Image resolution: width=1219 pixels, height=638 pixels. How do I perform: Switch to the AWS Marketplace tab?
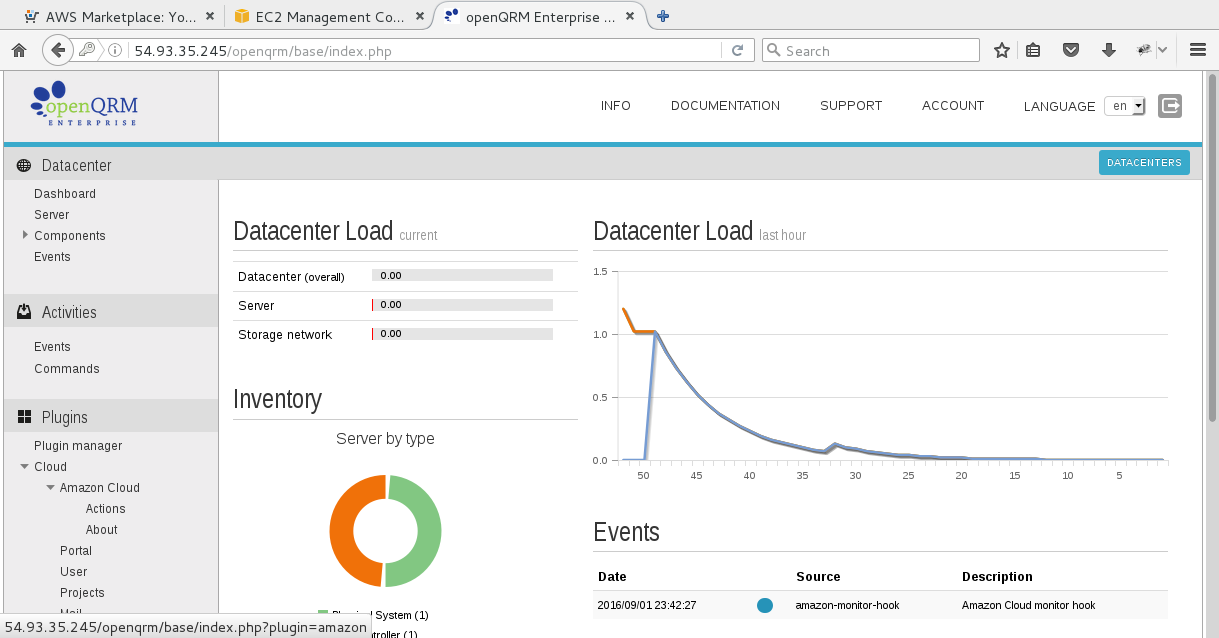(x=121, y=17)
